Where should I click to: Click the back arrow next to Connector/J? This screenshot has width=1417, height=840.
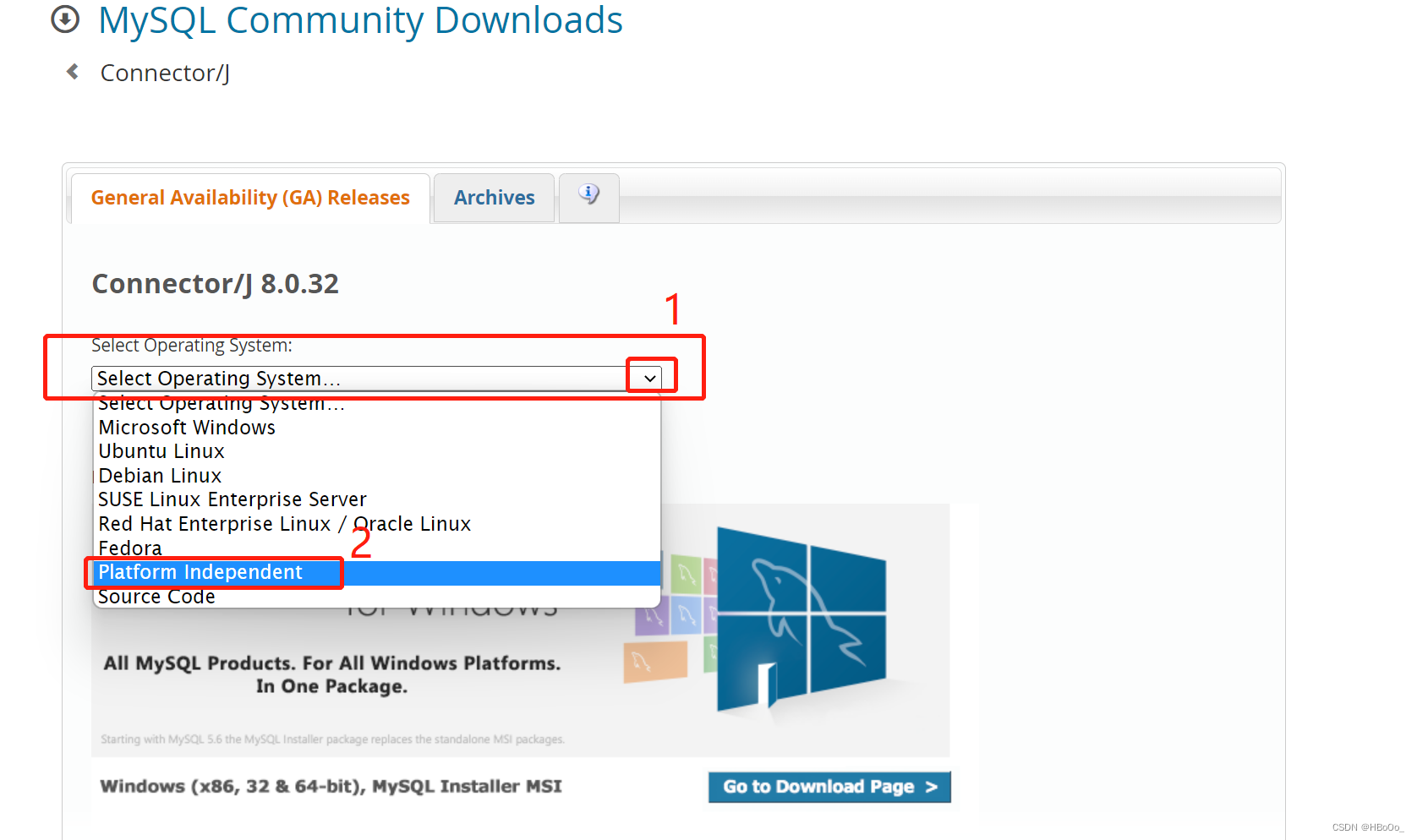73,72
